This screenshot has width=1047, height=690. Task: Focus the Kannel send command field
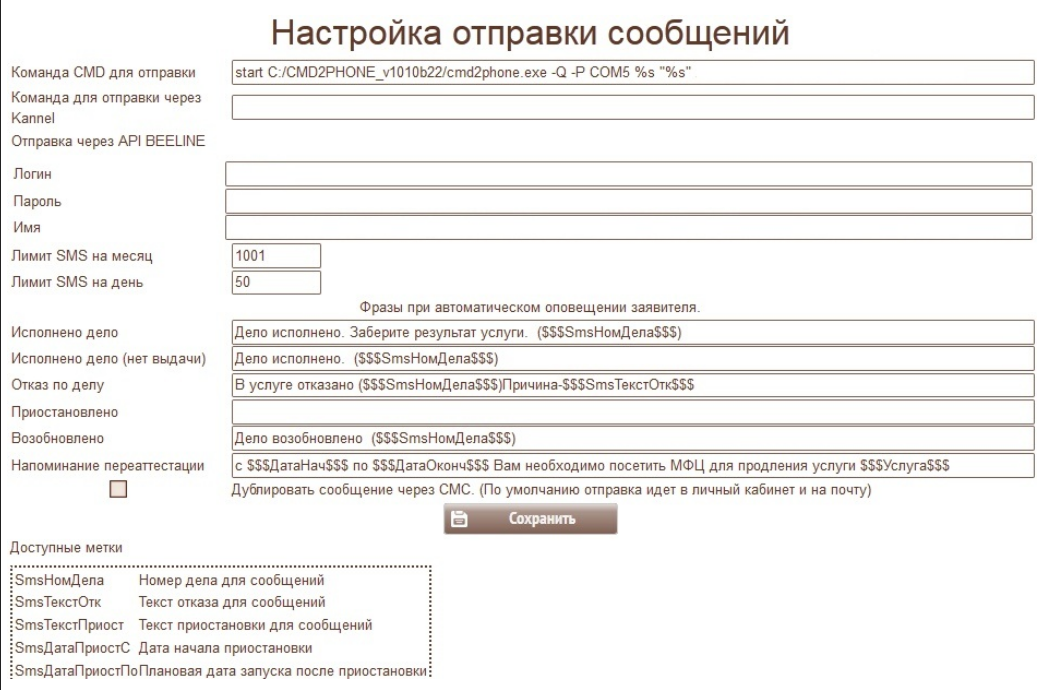click(631, 107)
